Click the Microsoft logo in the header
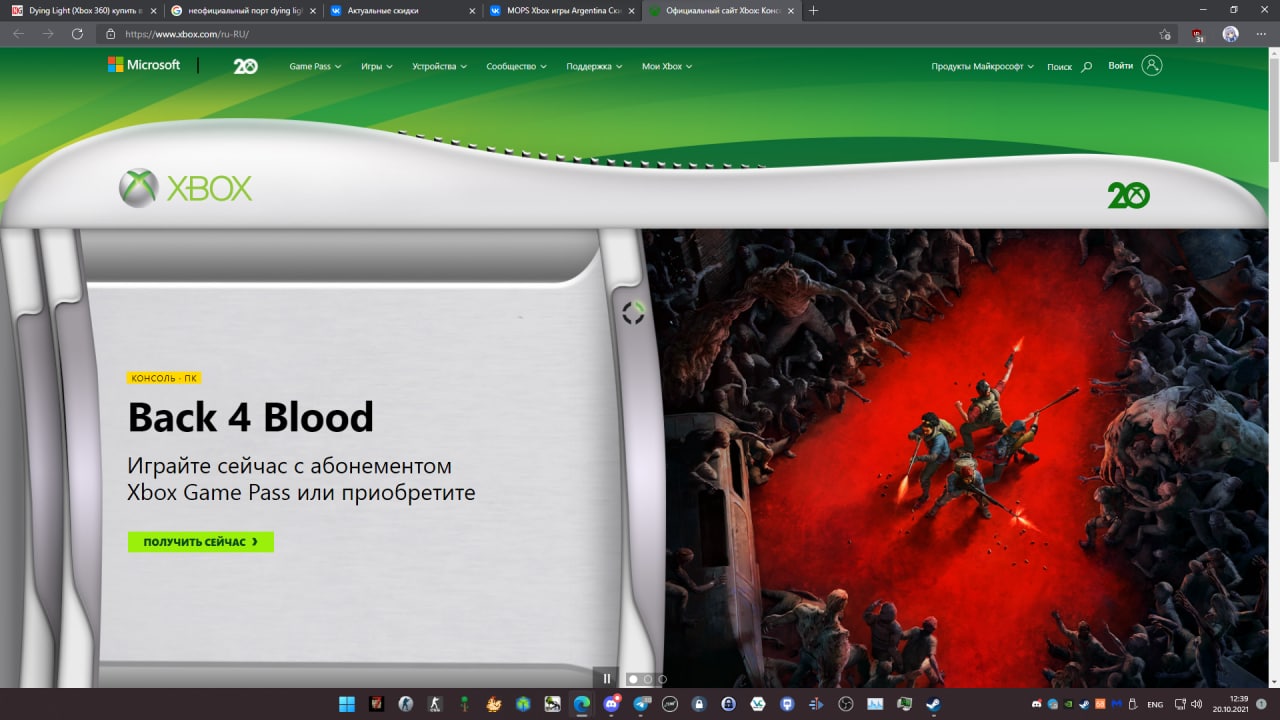Image resolution: width=1280 pixels, height=720 pixels. (144, 65)
